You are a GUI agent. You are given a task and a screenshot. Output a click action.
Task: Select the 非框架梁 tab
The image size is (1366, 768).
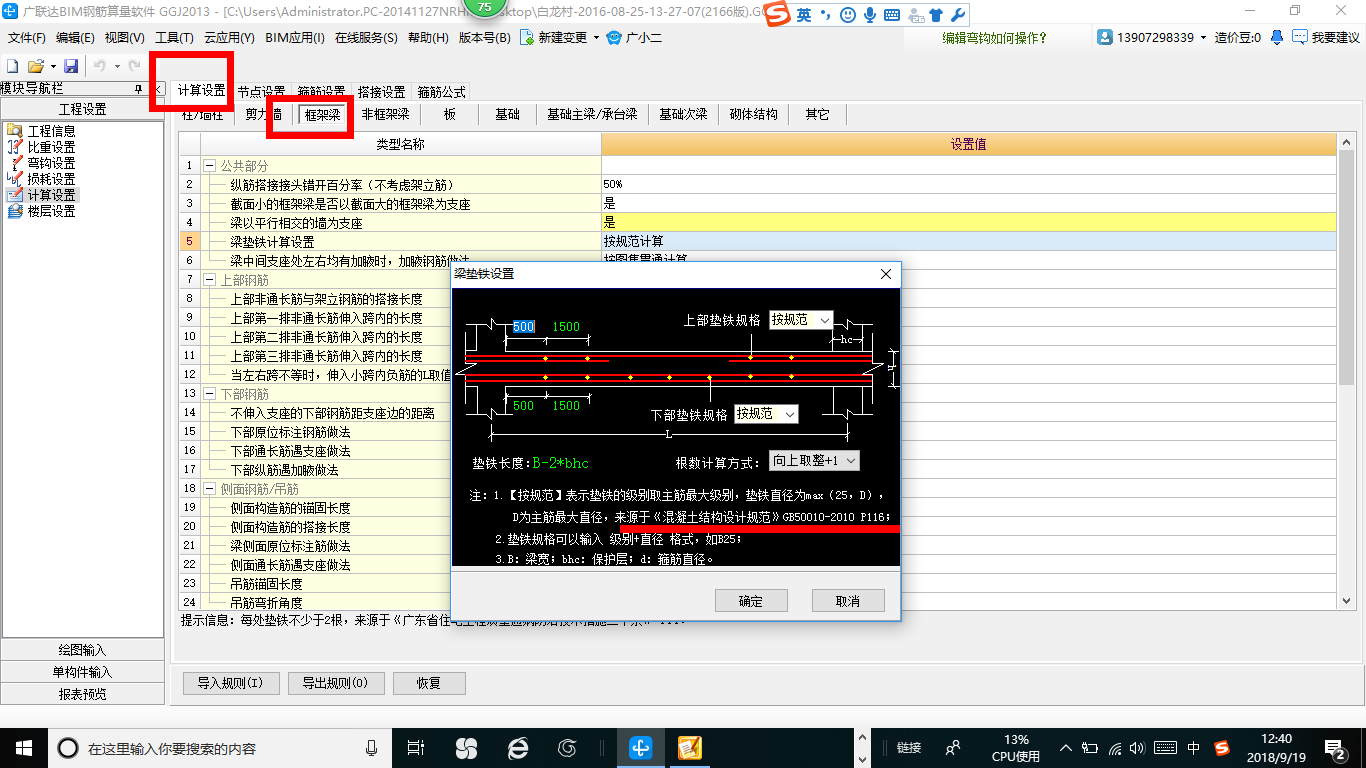386,115
